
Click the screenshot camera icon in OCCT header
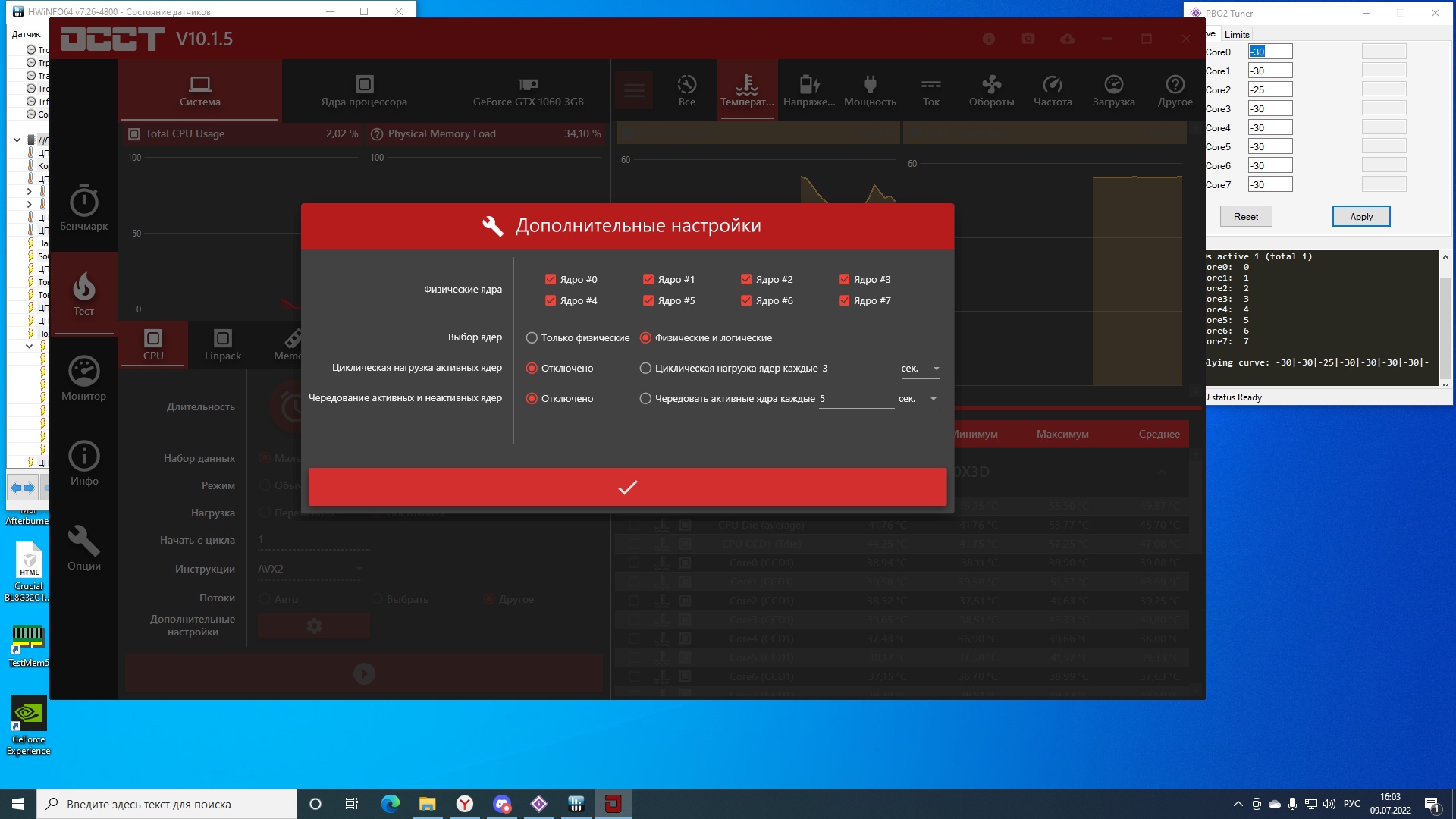point(1028,39)
